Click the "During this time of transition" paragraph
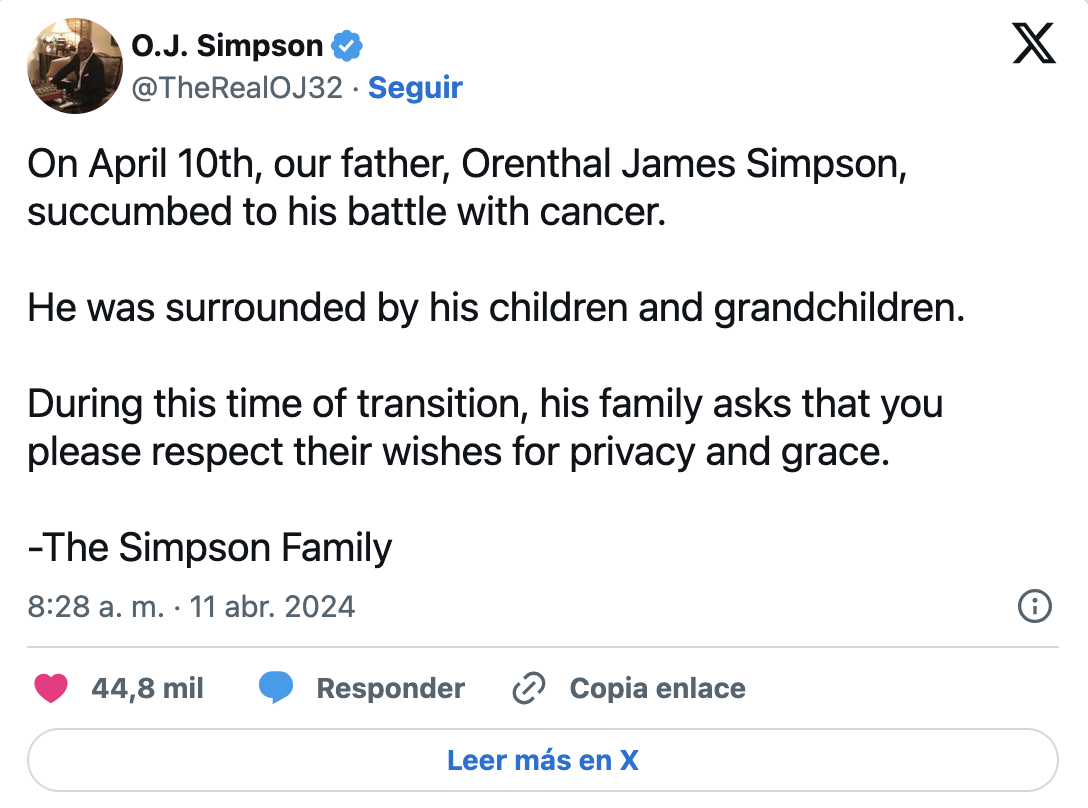Screen dimensions: 1088x808 coord(485,428)
